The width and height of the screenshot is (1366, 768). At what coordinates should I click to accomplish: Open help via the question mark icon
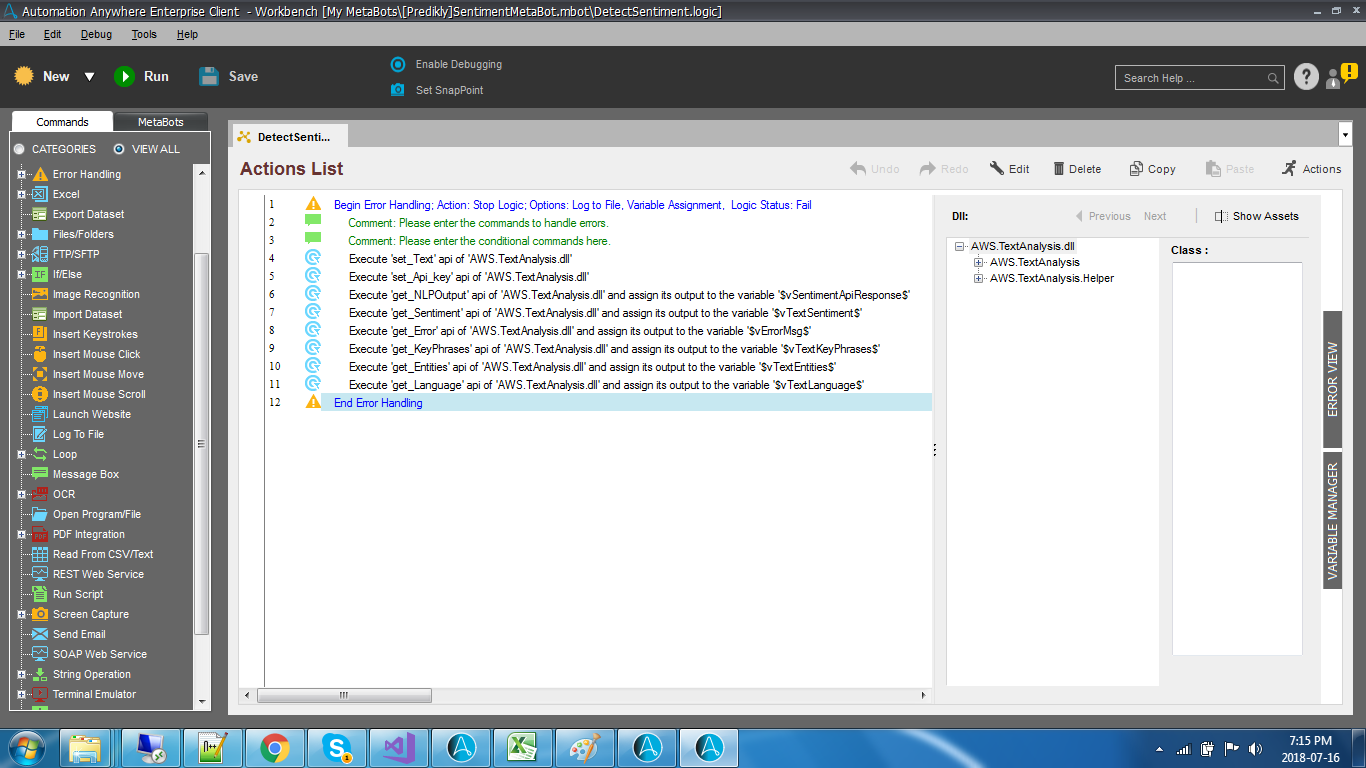coord(1306,77)
